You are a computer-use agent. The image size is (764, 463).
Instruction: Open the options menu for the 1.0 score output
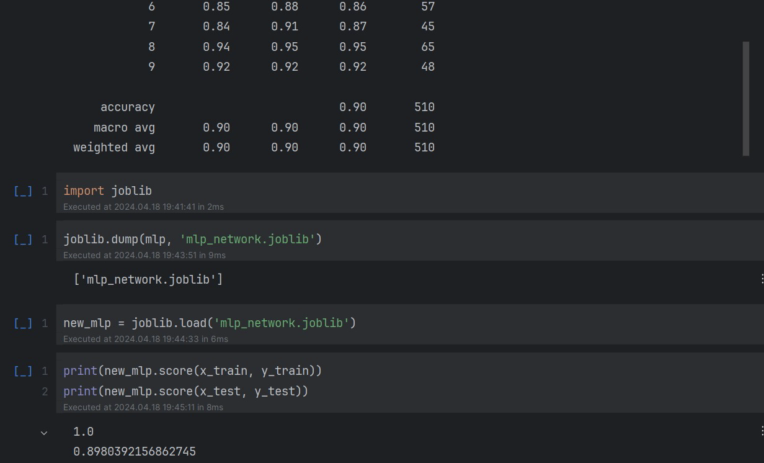(762, 431)
